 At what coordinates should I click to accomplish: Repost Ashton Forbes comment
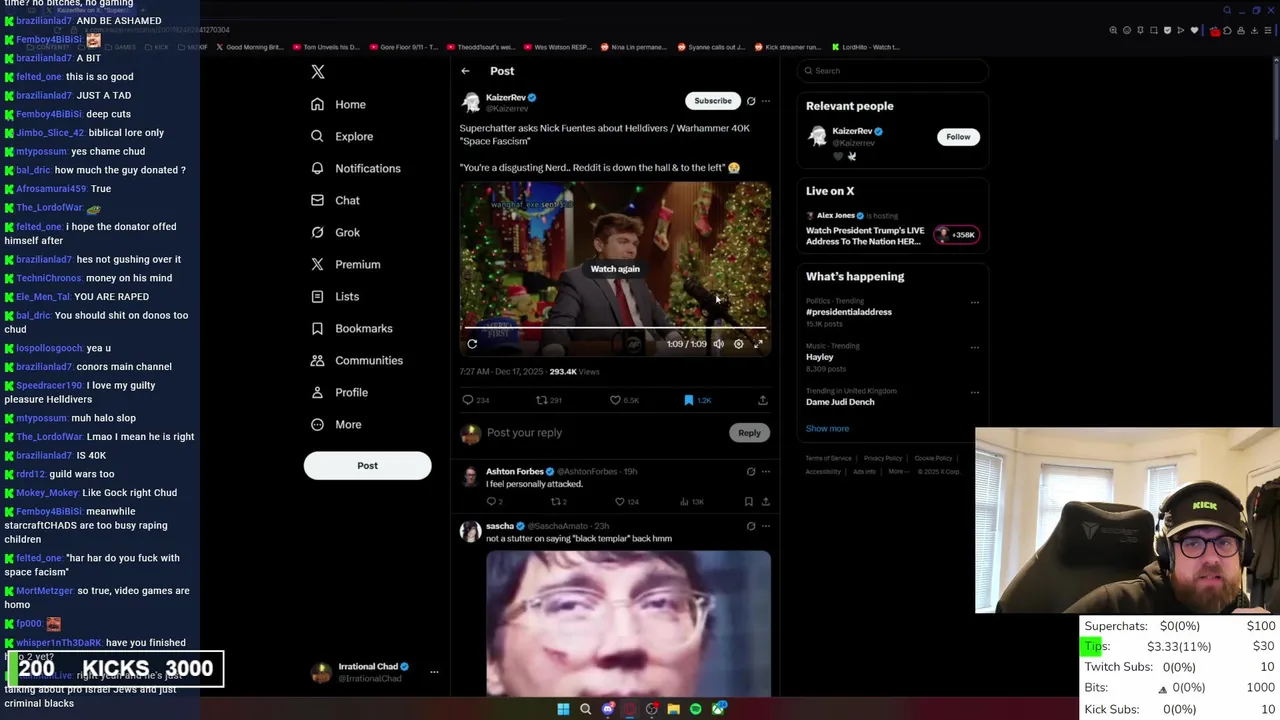coord(558,501)
